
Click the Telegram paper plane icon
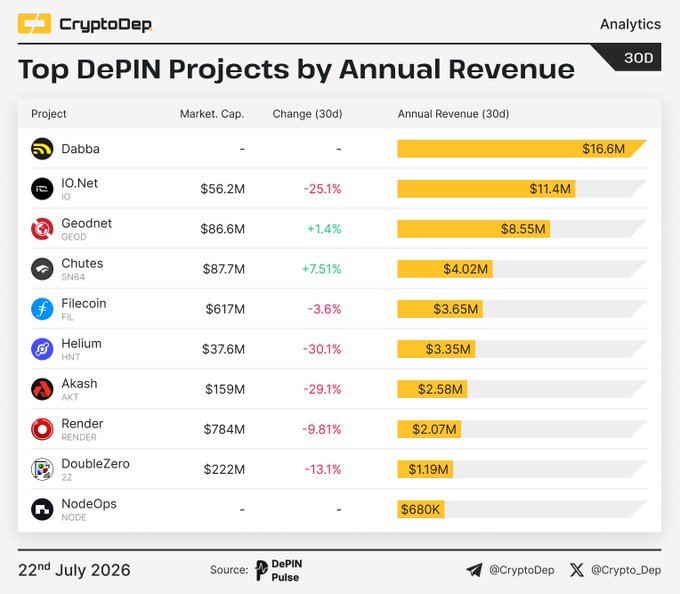[474, 570]
